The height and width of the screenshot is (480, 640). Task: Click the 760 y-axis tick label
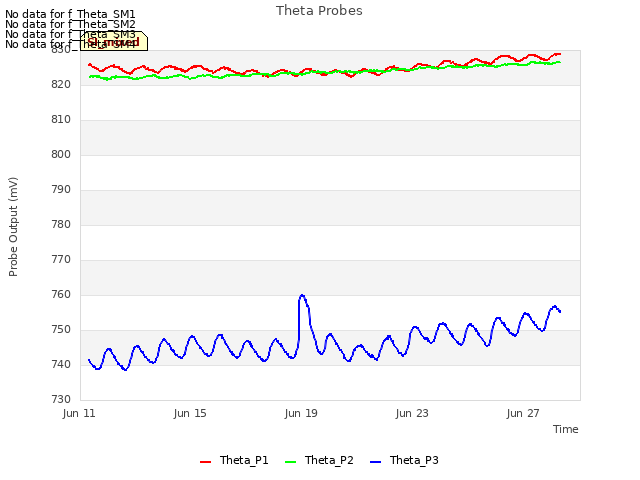click(61, 294)
